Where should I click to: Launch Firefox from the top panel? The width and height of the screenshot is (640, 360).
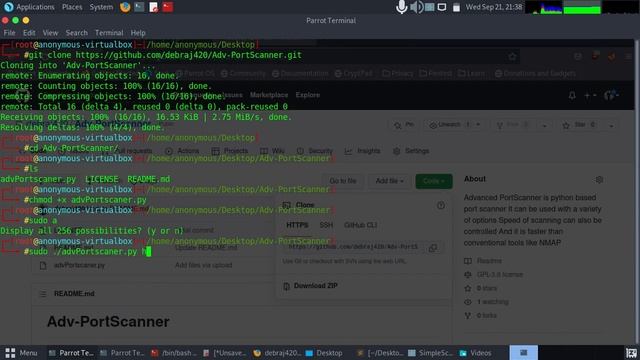125,7
